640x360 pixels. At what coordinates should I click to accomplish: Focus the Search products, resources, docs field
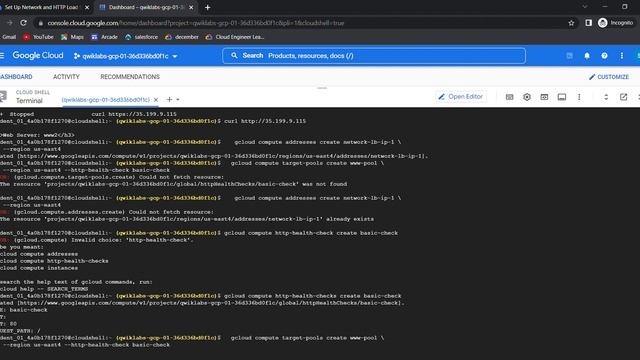pos(374,56)
